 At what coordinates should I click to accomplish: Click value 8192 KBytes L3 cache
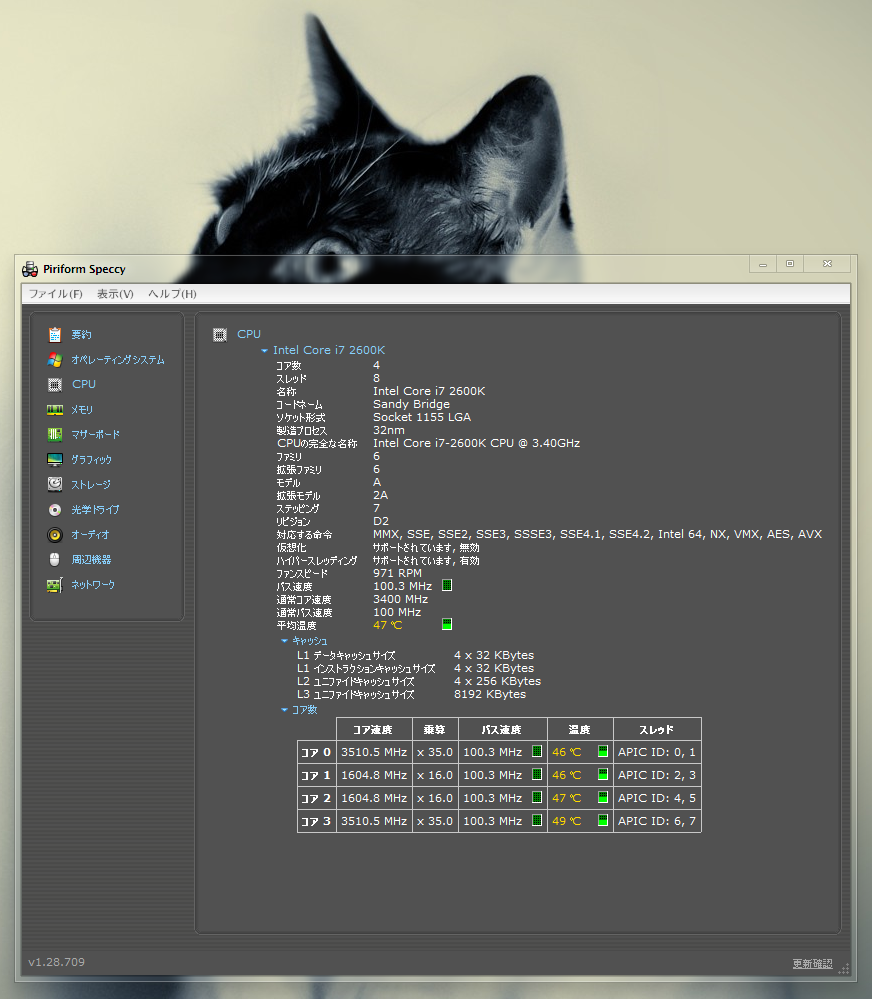click(490, 694)
